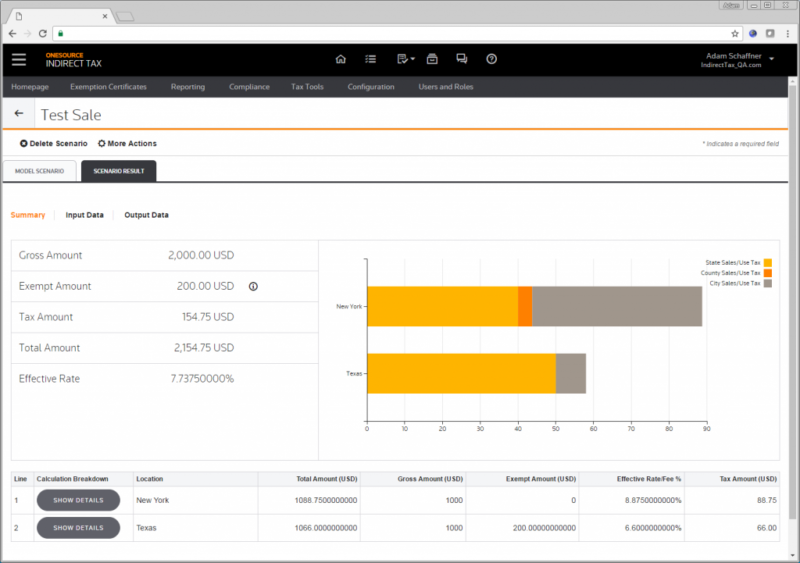The image size is (800, 563).
Task: Open the Reporting menu
Action: click(187, 87)
